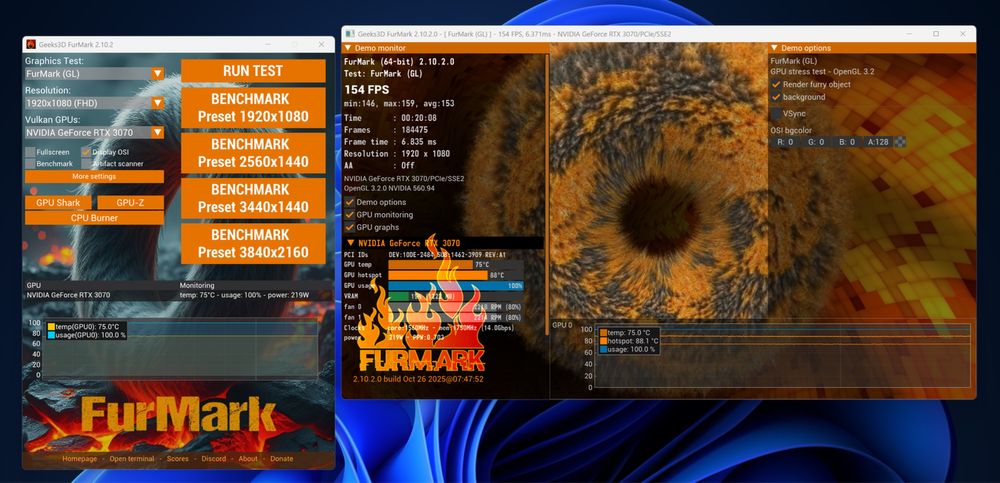Open the Homepage link

tap(80, 459)
